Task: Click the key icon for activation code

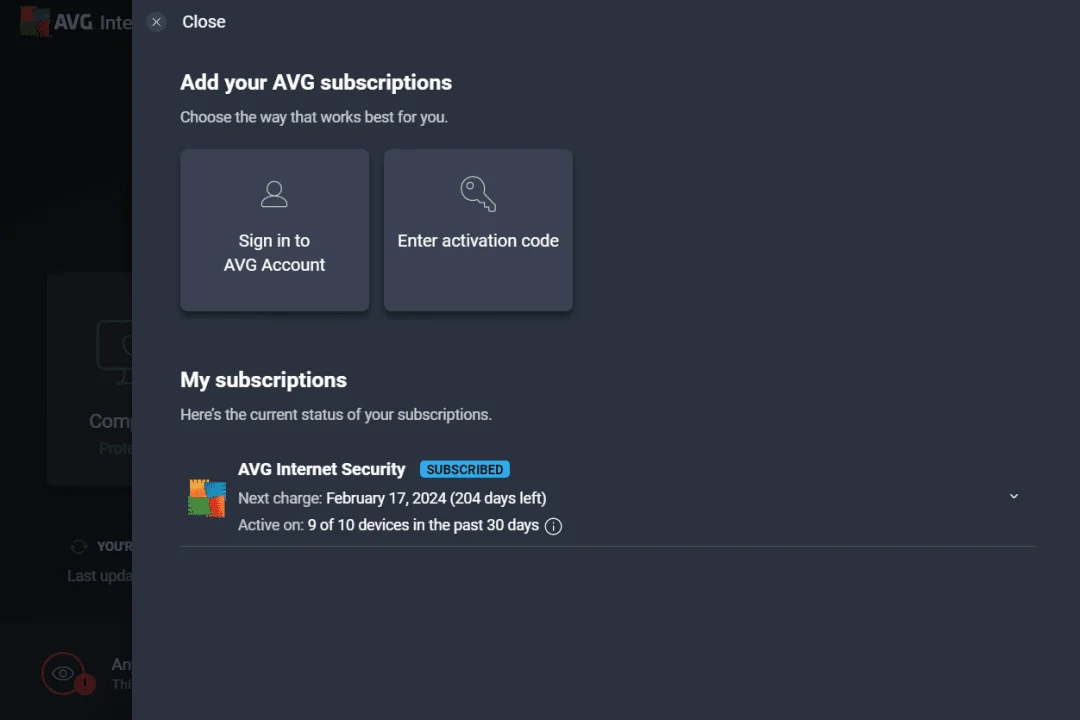Action: click(x=478, y=194)
